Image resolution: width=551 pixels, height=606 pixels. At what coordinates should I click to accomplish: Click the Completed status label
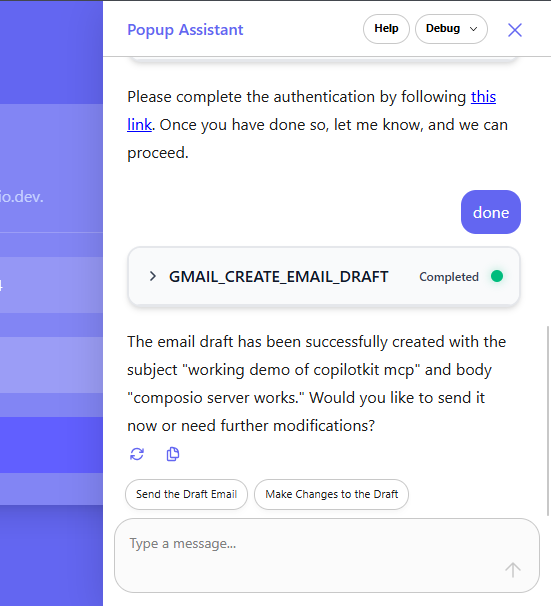click(449, 277)
